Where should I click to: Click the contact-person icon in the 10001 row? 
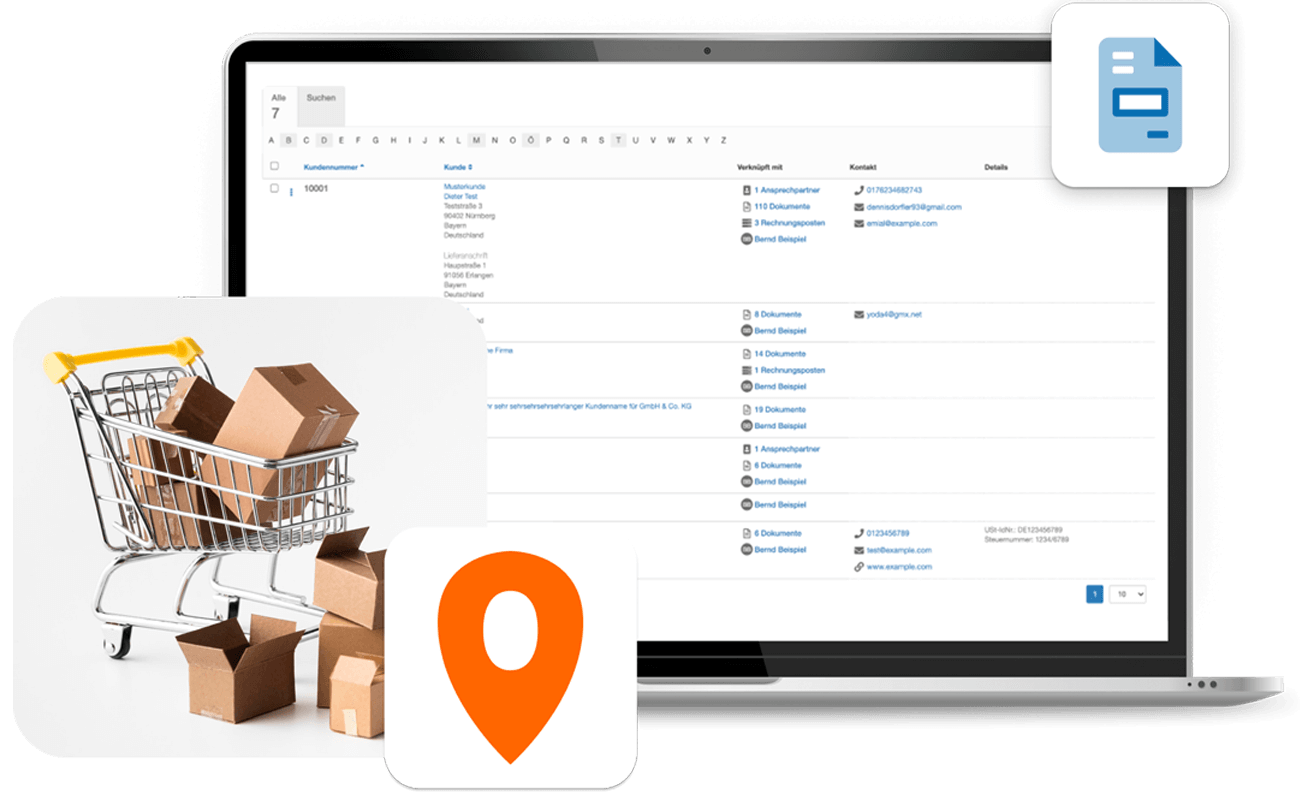[746, 190]
